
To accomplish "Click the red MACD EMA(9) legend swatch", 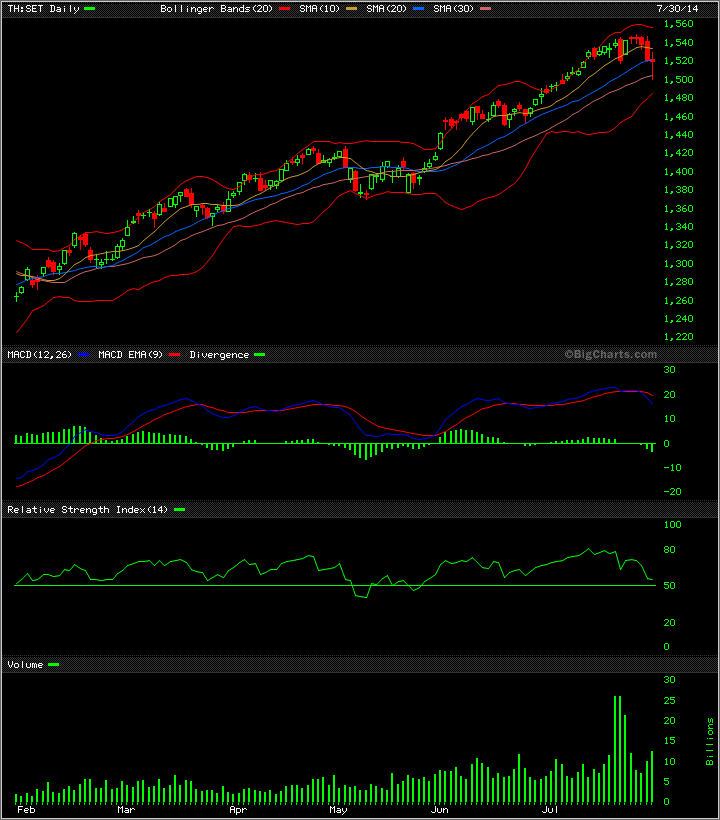I will coord(175,355).
